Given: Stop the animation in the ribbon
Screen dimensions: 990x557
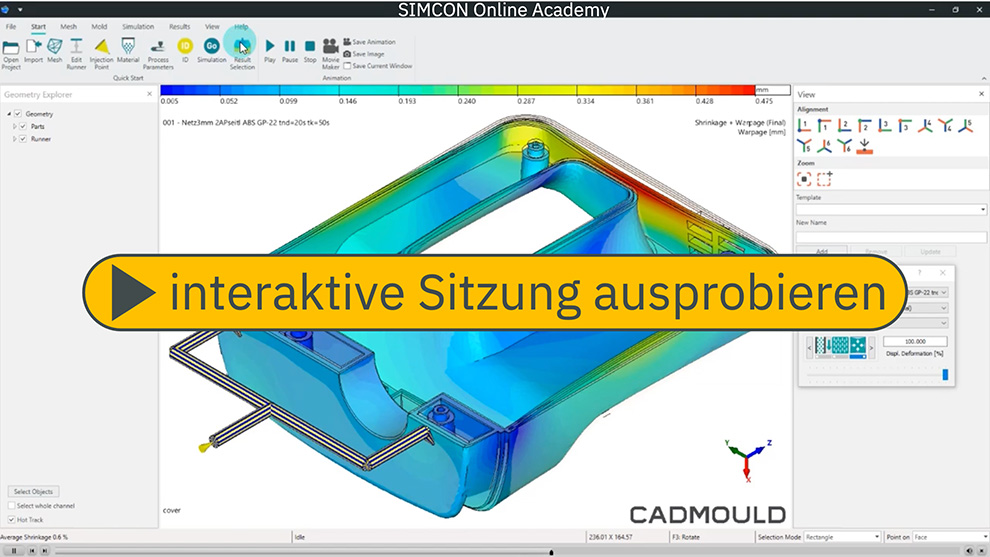Looking at the screenshot, I should pos(310,46).
